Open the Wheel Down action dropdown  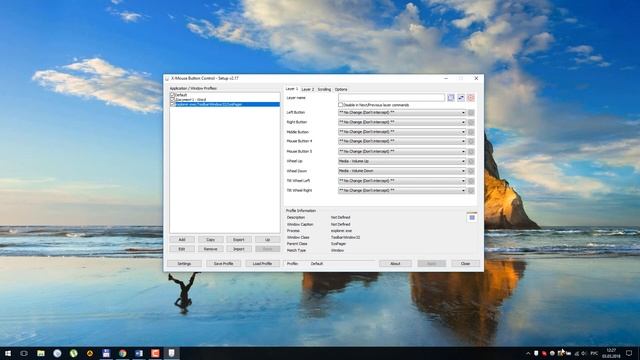coord(402,171)
